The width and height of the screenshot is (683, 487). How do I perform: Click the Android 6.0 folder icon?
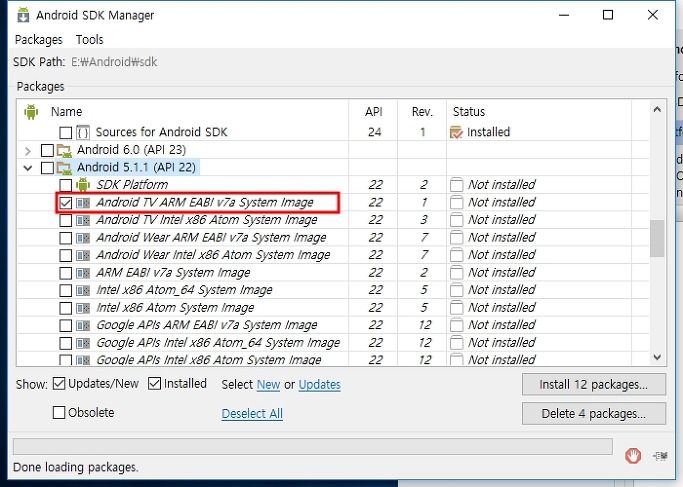64,150
